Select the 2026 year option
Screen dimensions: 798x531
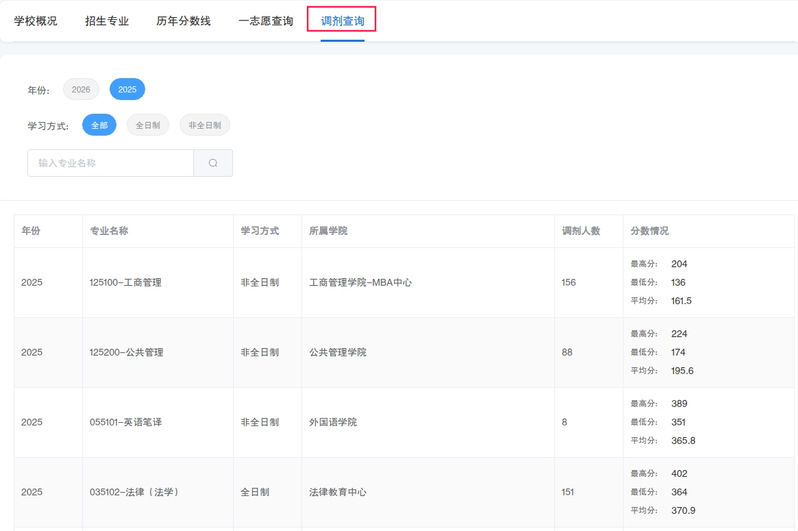(x=81, y=90)
